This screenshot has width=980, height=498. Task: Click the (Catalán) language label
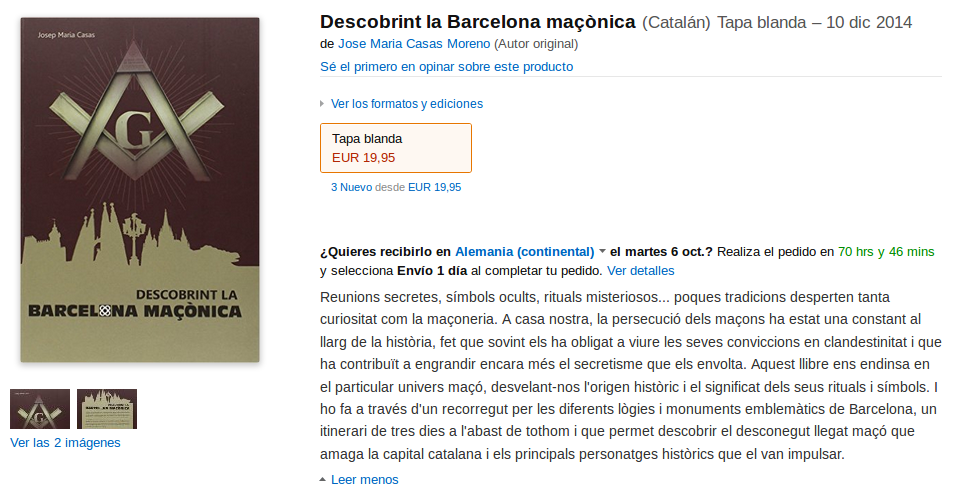pos(676,22)
